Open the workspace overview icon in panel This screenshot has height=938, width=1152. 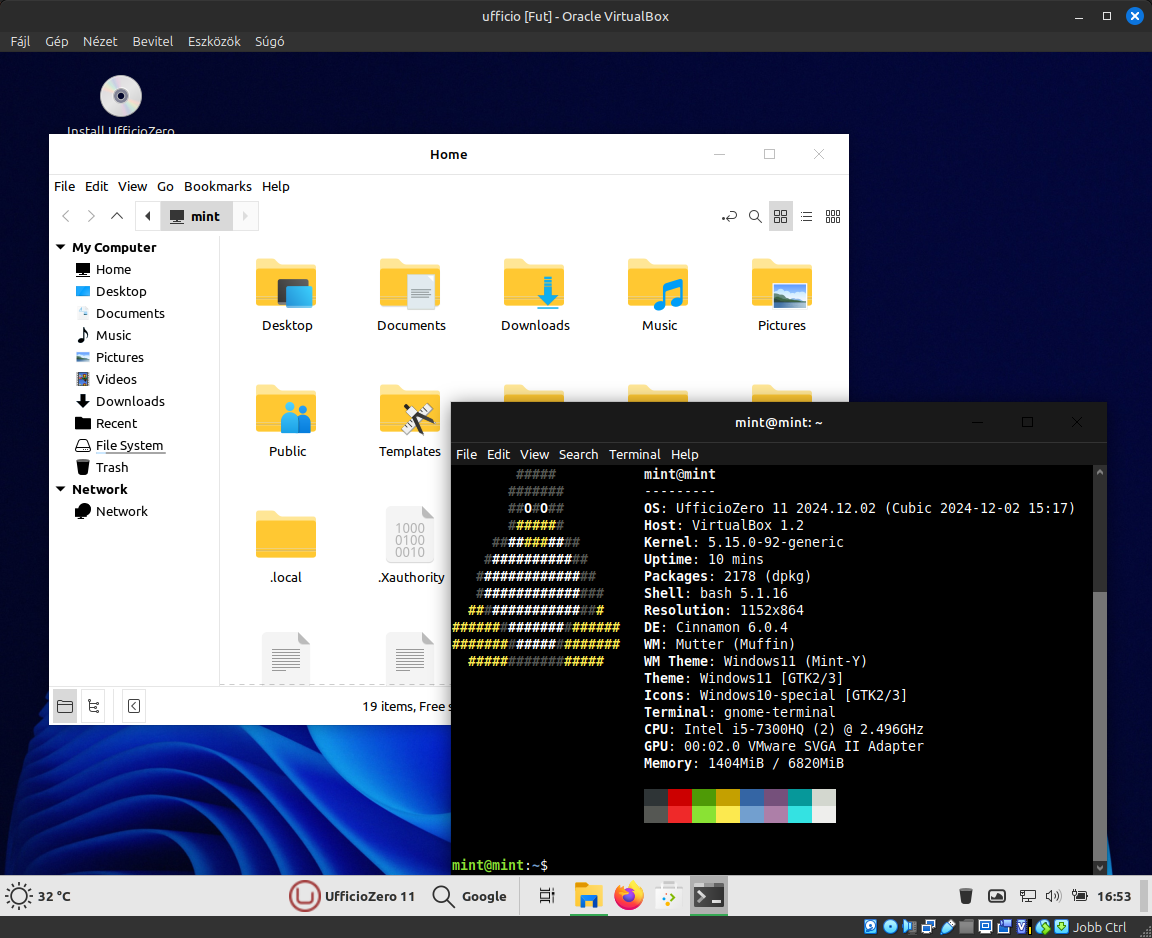547,896
